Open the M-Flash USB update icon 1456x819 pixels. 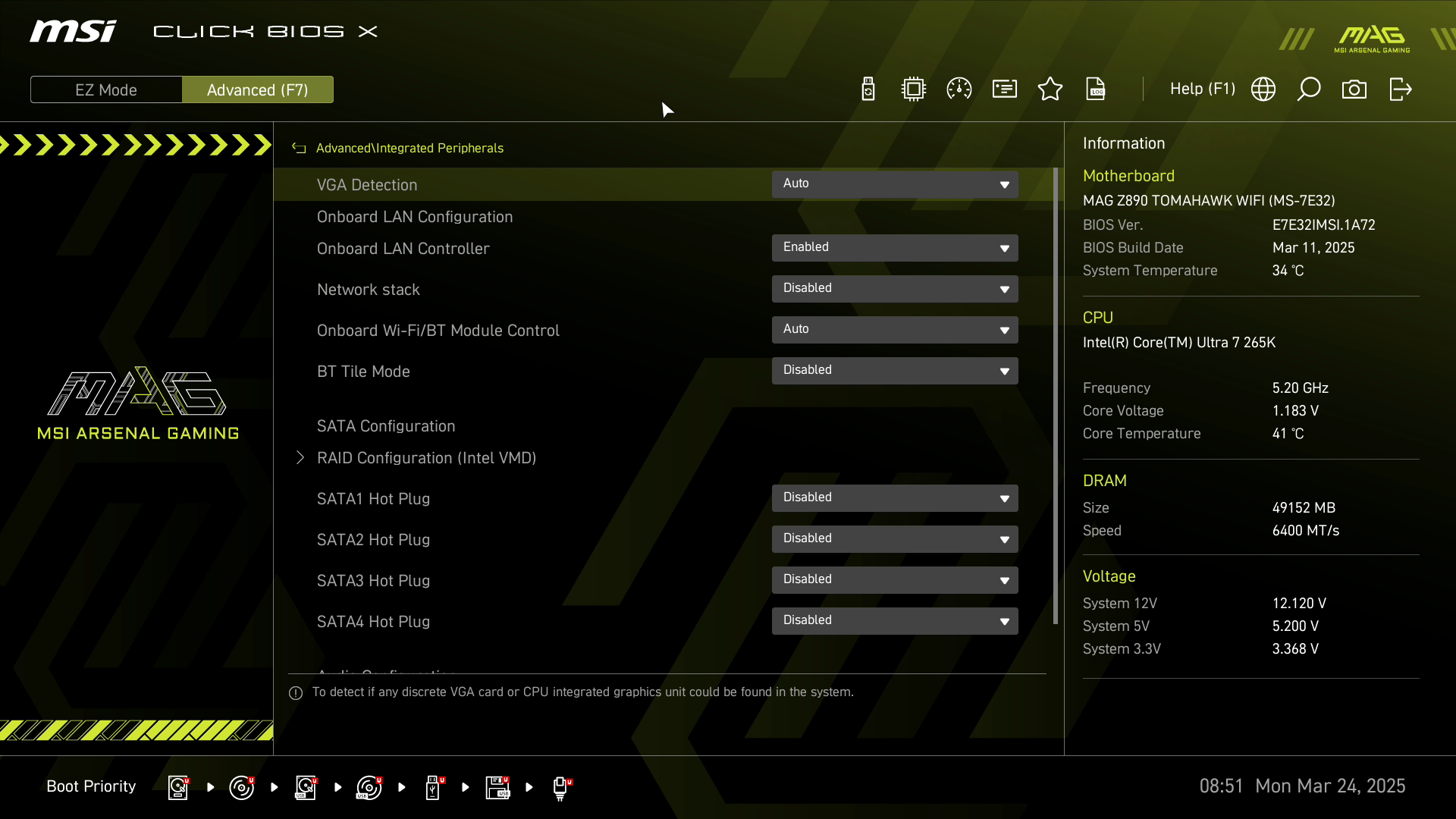(868, 89)
